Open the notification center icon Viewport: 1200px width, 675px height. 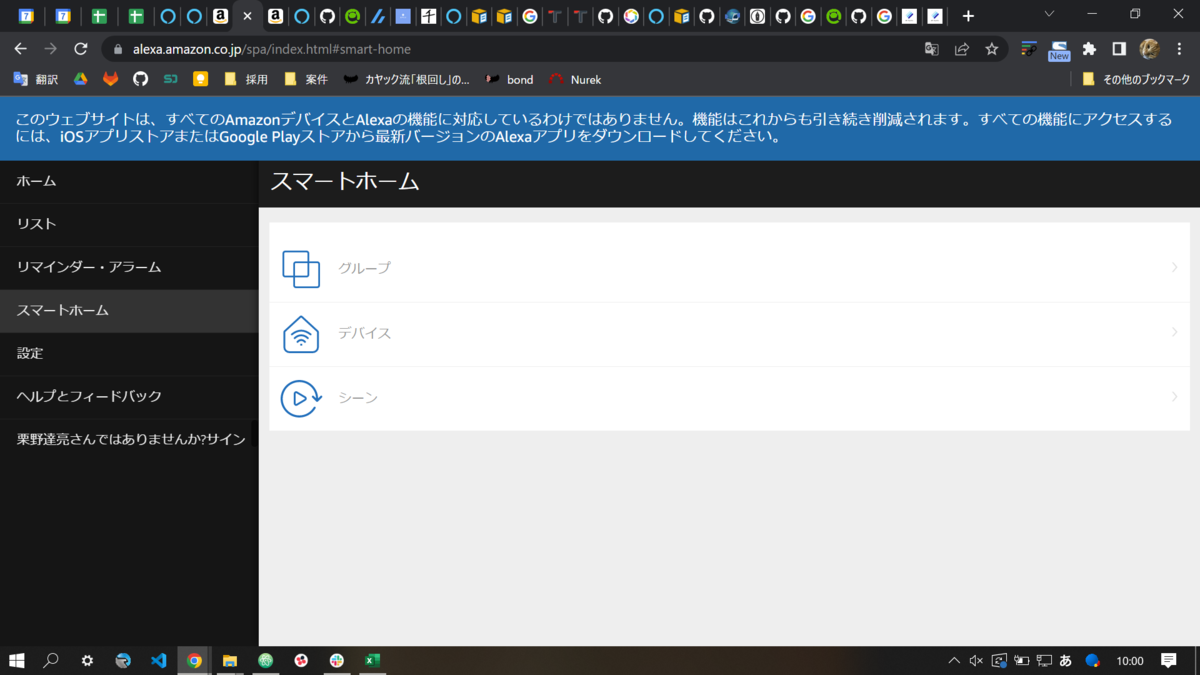(x=1168, y=660)
